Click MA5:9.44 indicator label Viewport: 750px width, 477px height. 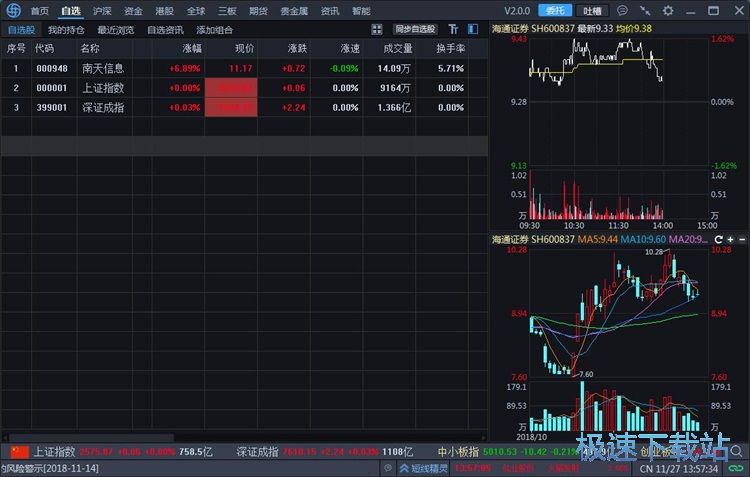[597, 239]
